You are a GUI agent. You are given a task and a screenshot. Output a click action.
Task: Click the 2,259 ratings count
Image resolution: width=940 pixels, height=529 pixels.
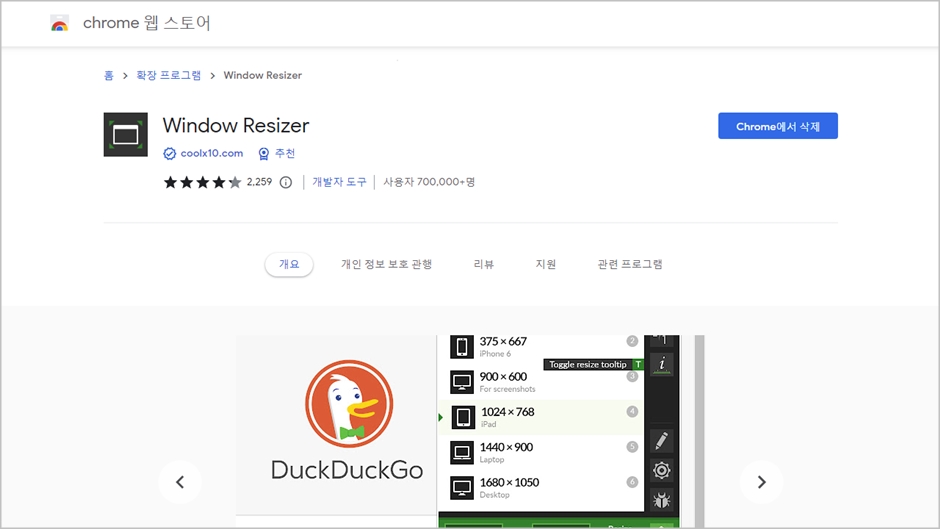(259, 182)
